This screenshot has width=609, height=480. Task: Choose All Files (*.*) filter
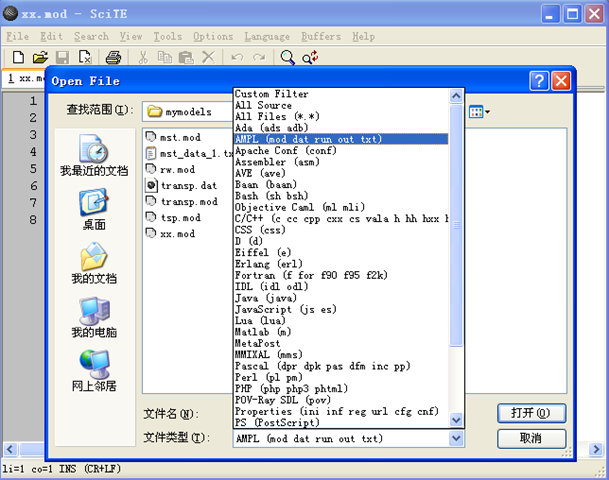click(x=341, y=117)
